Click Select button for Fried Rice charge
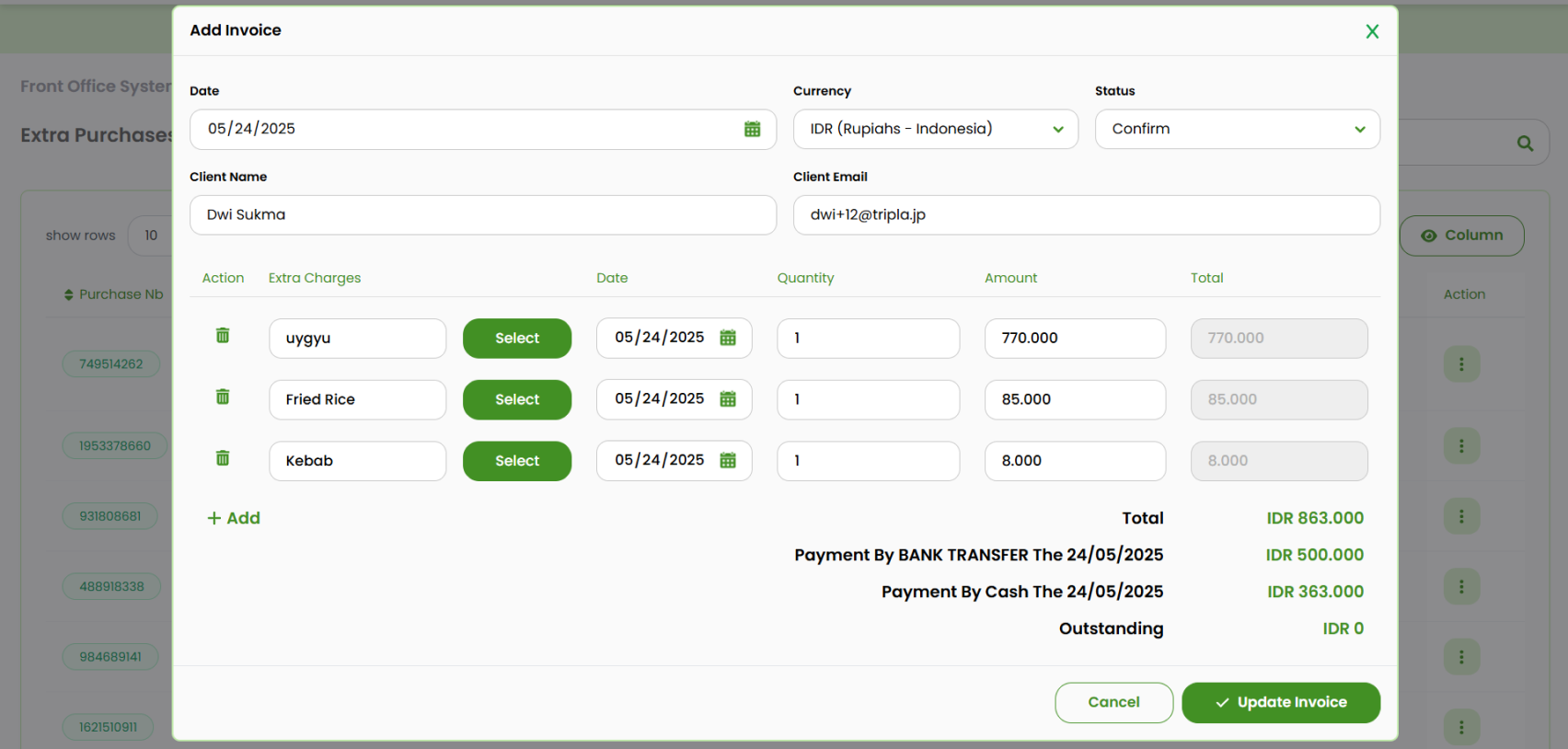 517,399
